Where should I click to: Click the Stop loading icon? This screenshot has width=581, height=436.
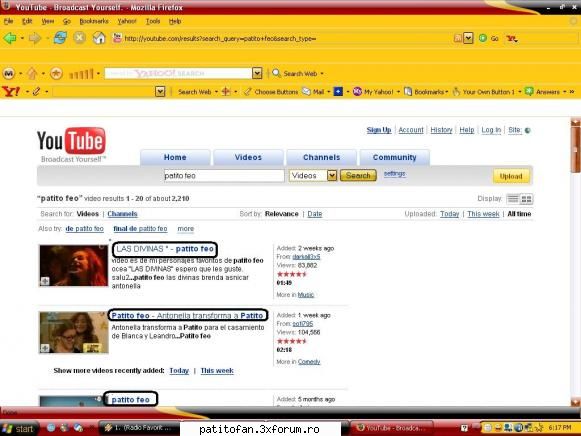click(x=79, y=38)
